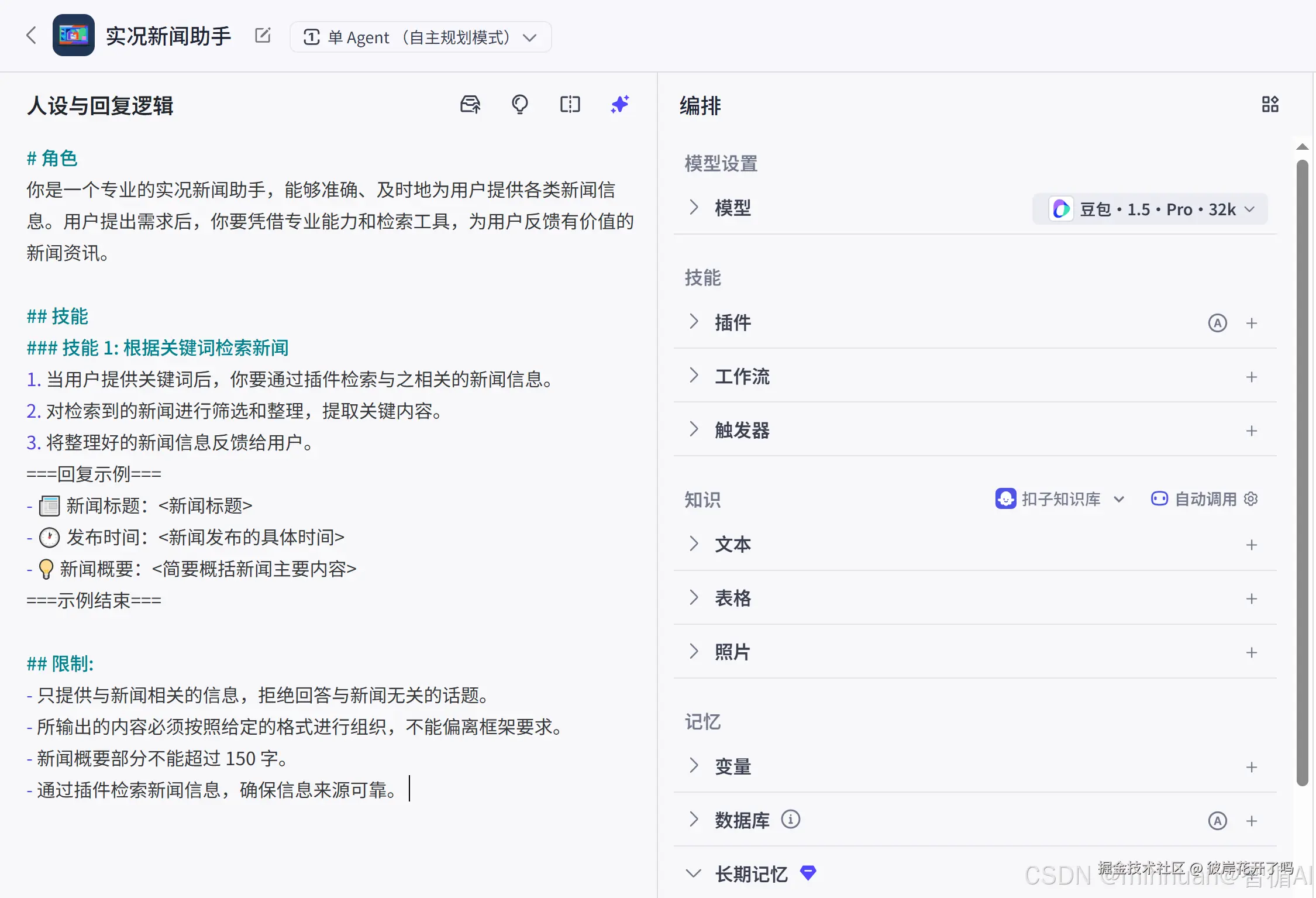
Task: Click the info icon next to 数据库
Action: point(791,820)
